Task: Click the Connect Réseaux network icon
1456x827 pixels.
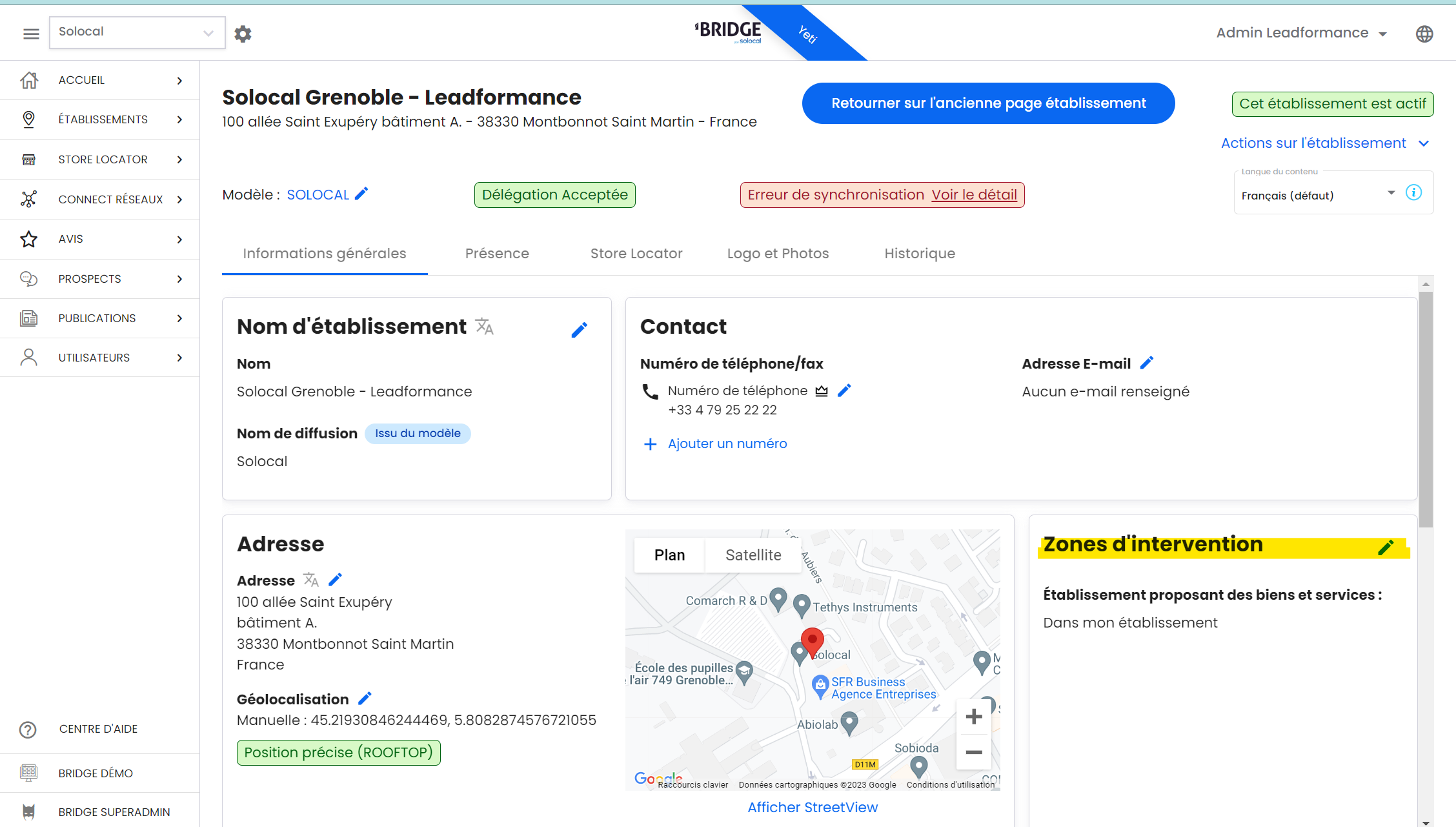Action: pyautogui.click(x=28, y=199)
